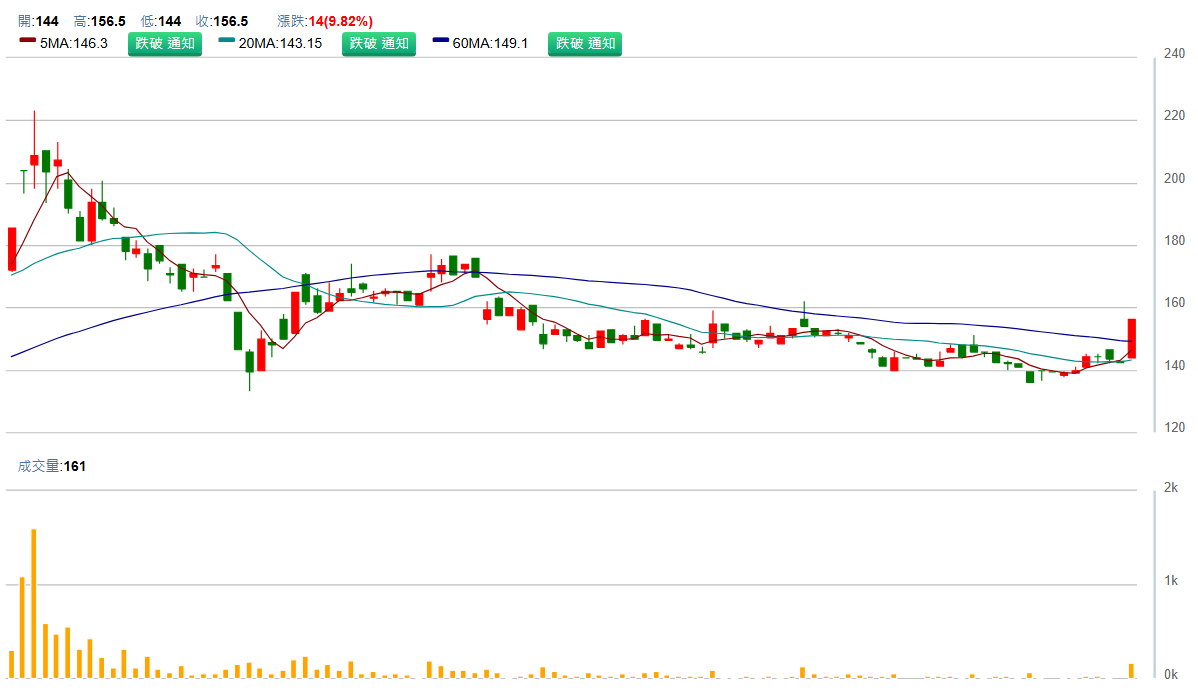This screenshot has height=699, width=1198.
Task: Click the 開 144 opening price value
Action: pos(46,21)
